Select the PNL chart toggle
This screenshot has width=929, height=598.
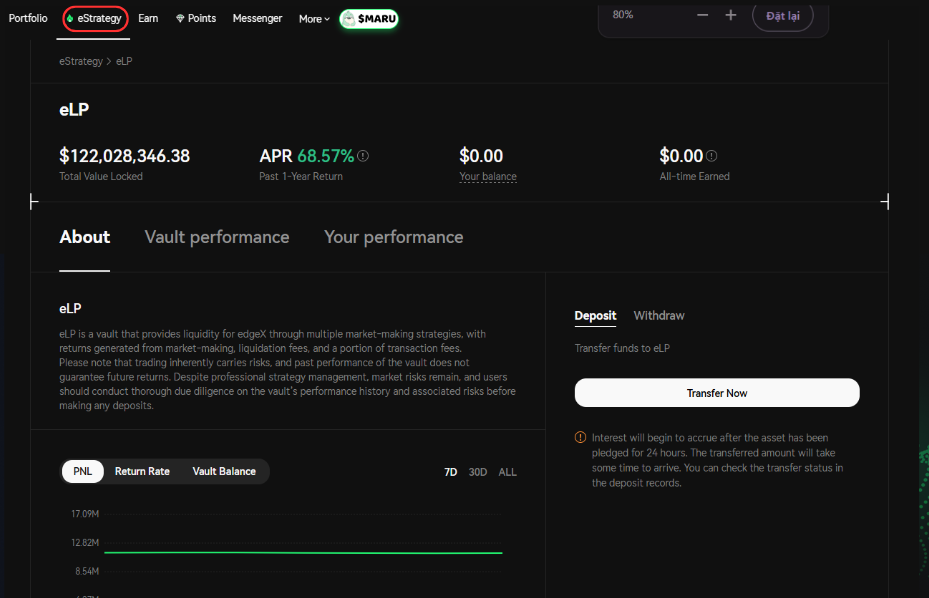(82, 471)
